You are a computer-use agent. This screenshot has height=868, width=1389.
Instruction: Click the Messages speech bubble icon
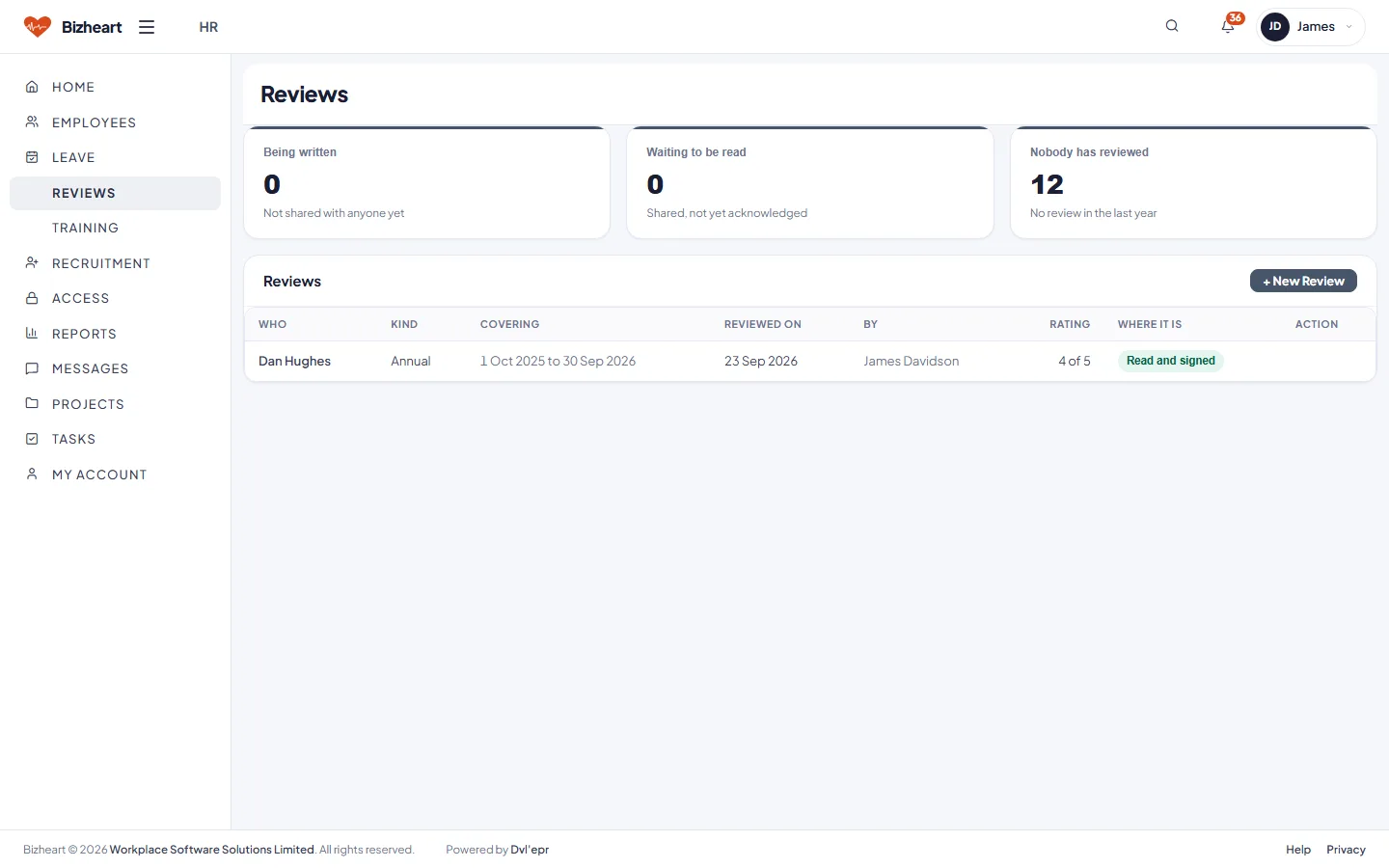tap(32, 368)
